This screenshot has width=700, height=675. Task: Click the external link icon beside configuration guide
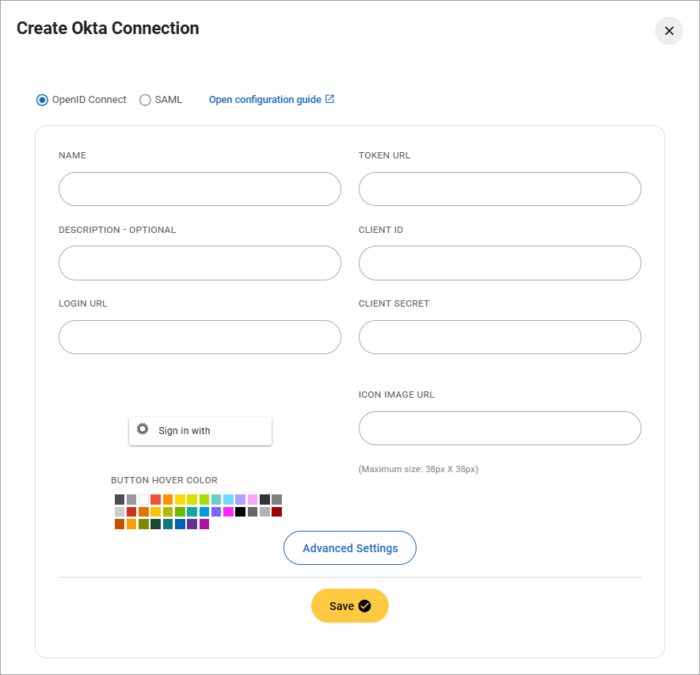(330, 99)
